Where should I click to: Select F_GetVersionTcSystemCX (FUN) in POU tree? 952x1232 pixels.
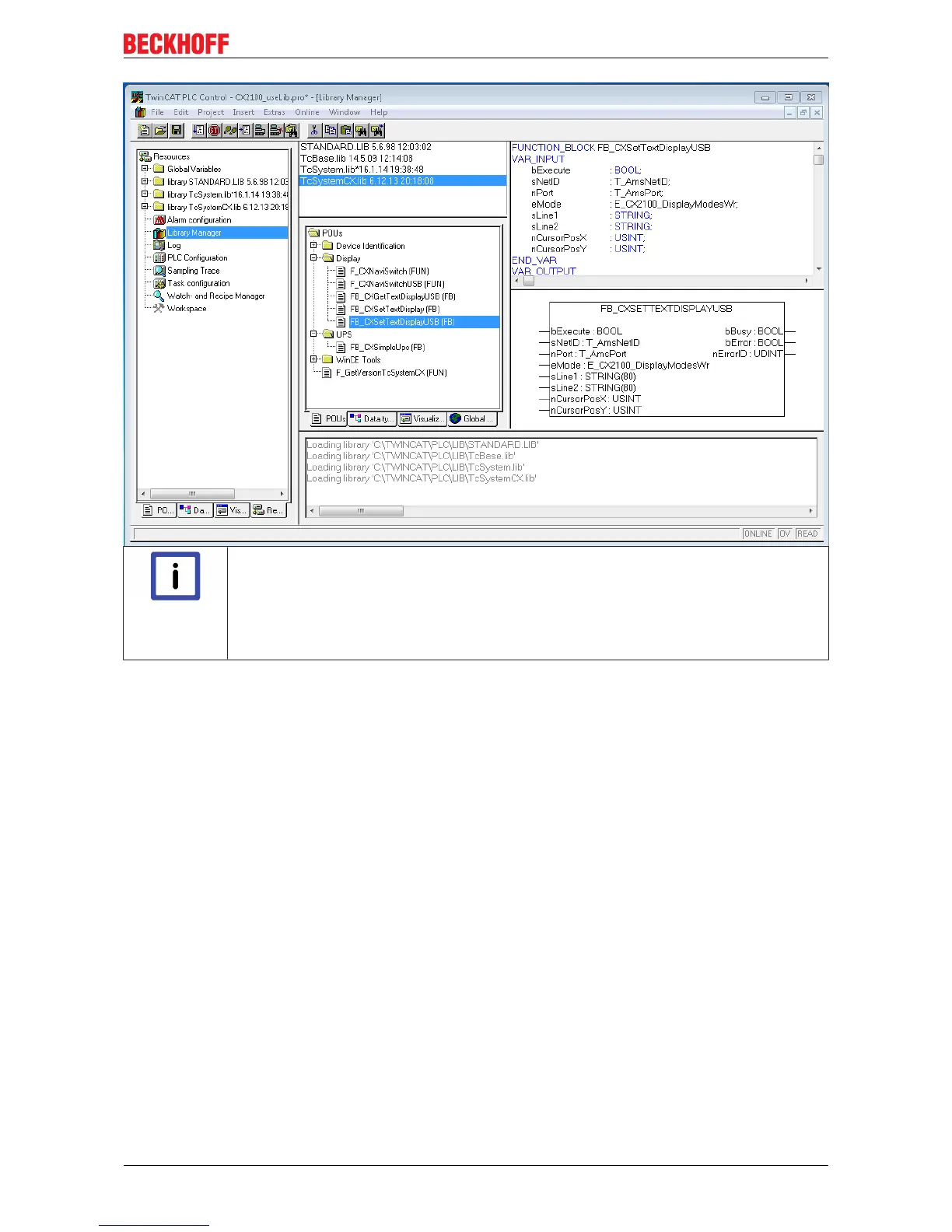tap(391, 373)
